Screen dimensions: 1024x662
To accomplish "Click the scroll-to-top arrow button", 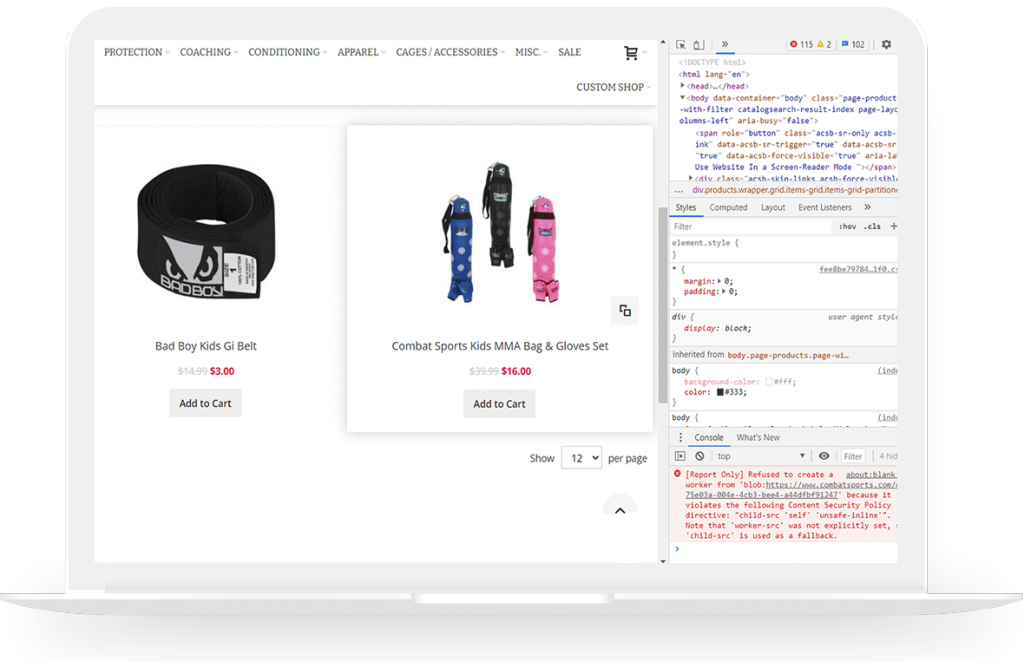I will pos(620,510).
